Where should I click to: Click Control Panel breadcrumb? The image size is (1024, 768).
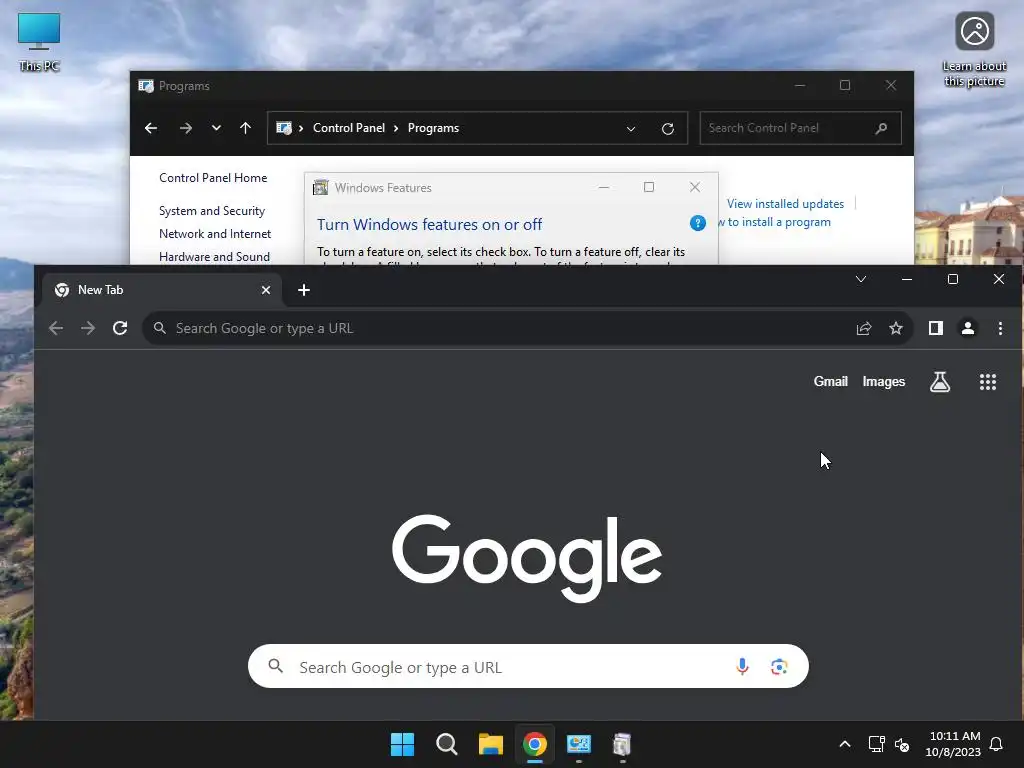point(349,128)
